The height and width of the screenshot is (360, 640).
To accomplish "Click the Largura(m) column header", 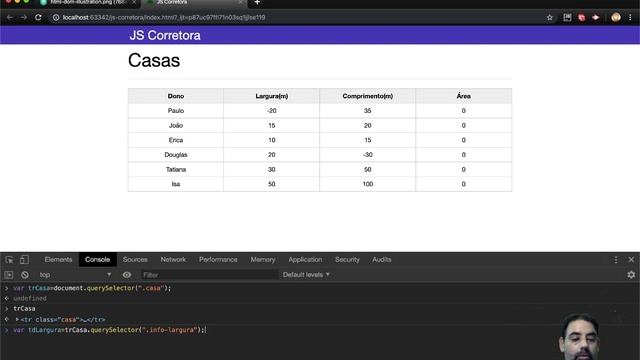I will coord(272,96).
